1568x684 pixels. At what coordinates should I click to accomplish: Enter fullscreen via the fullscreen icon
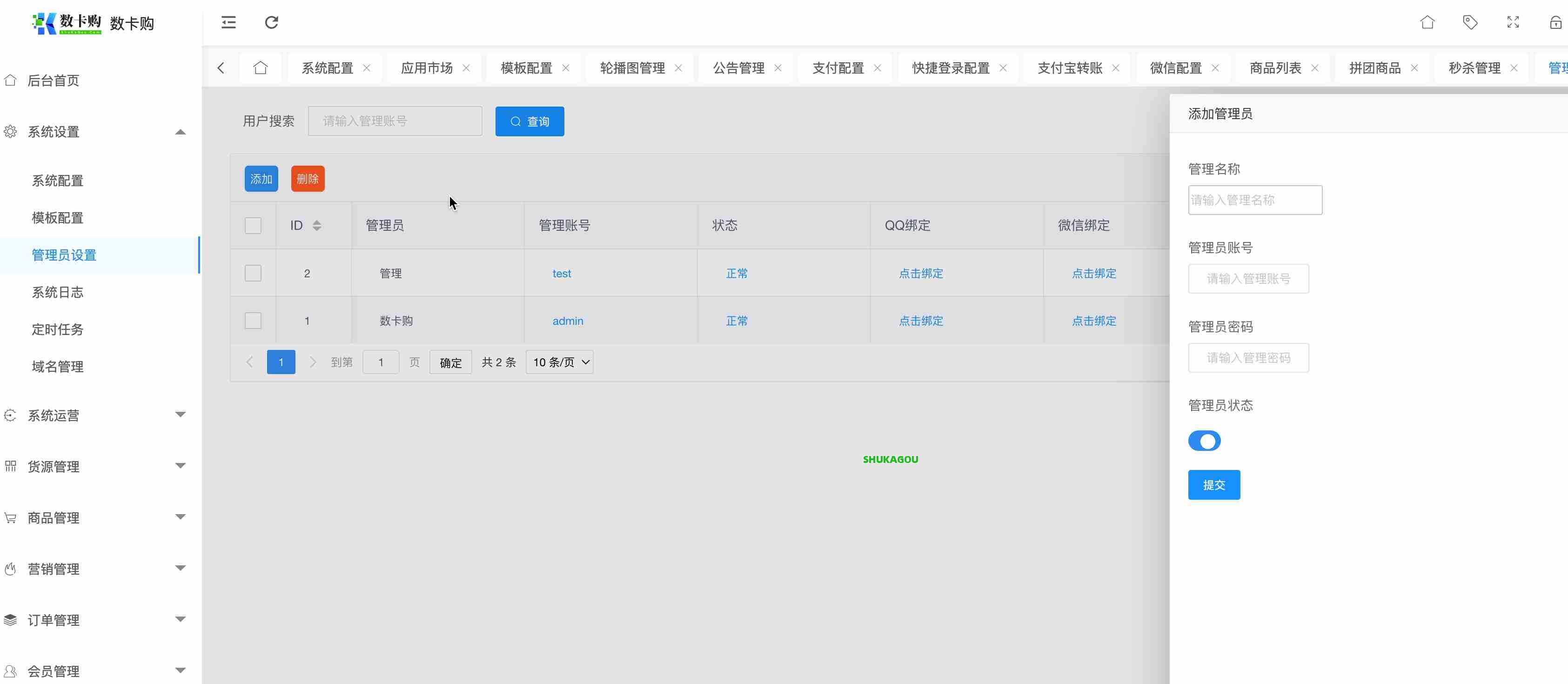click(x=1513, y=22)
